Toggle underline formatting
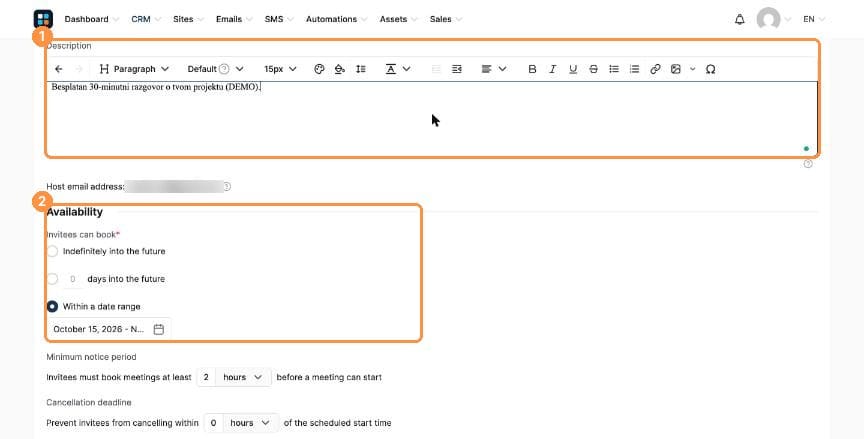The image size is (864, 439). [573, 69]
